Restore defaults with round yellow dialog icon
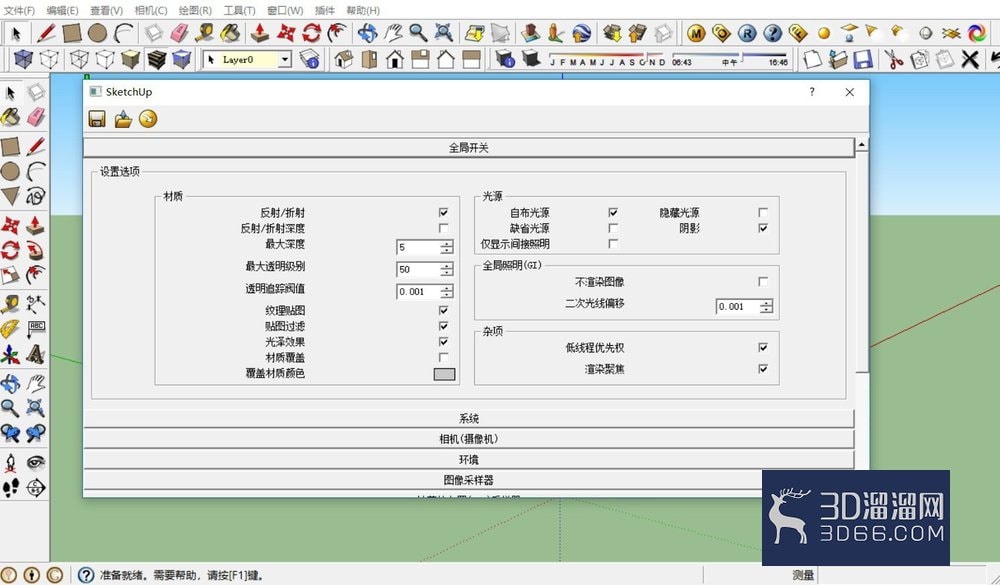The width and height of the screenshot is (1000, 585). coord(148,119)
